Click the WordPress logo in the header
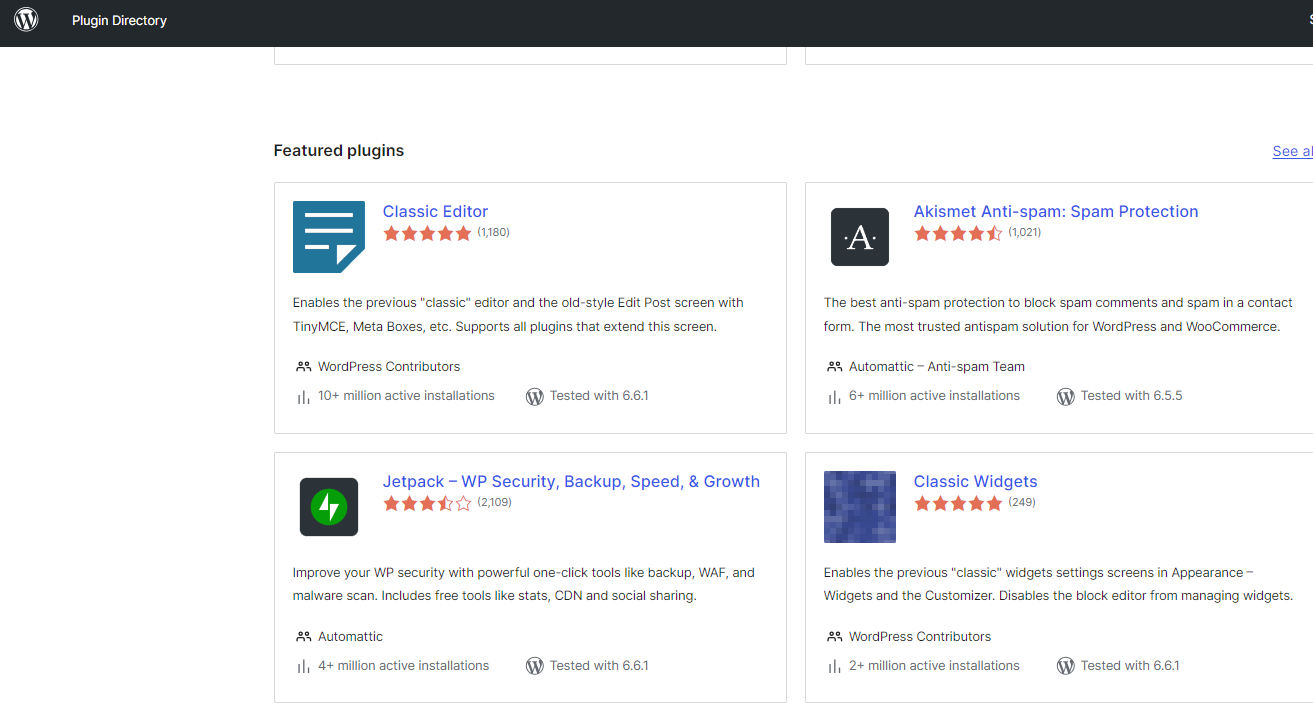Screen dimensions: 1313x716 (x=25, y=20)
